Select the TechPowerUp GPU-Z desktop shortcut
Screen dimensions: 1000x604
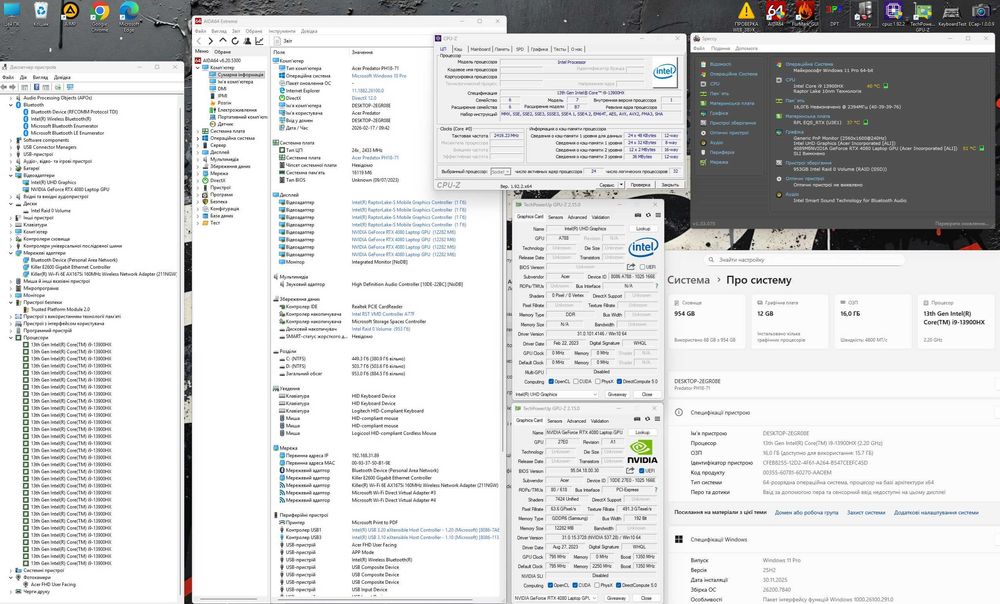[922, 15]
